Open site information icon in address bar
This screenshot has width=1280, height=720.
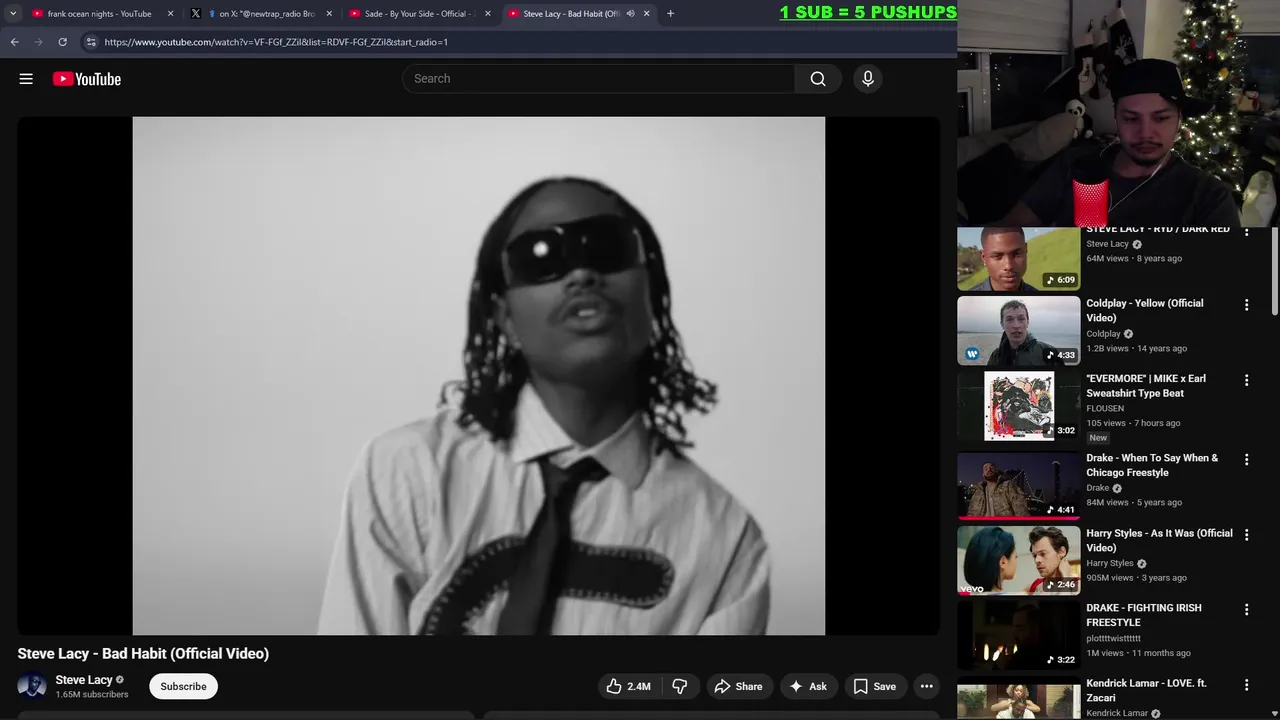pyautogui.click(x=91, y=42)
